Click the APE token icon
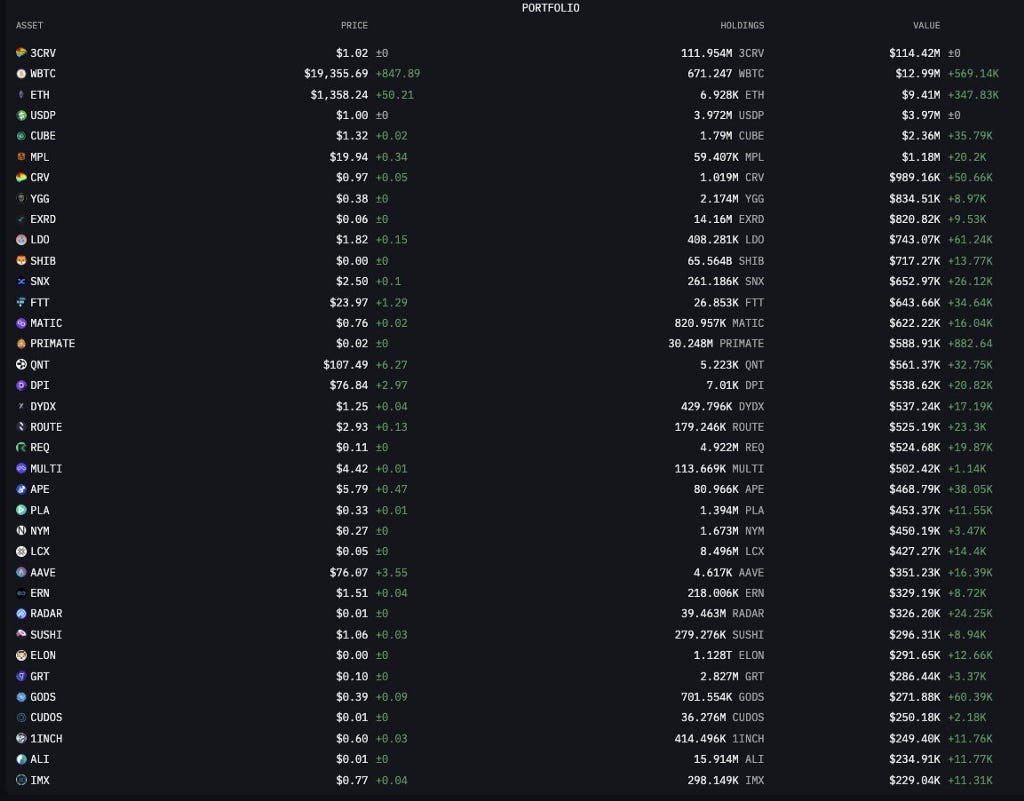The width and height of the screenshot is (1024, 801). (x=21, y=489)
